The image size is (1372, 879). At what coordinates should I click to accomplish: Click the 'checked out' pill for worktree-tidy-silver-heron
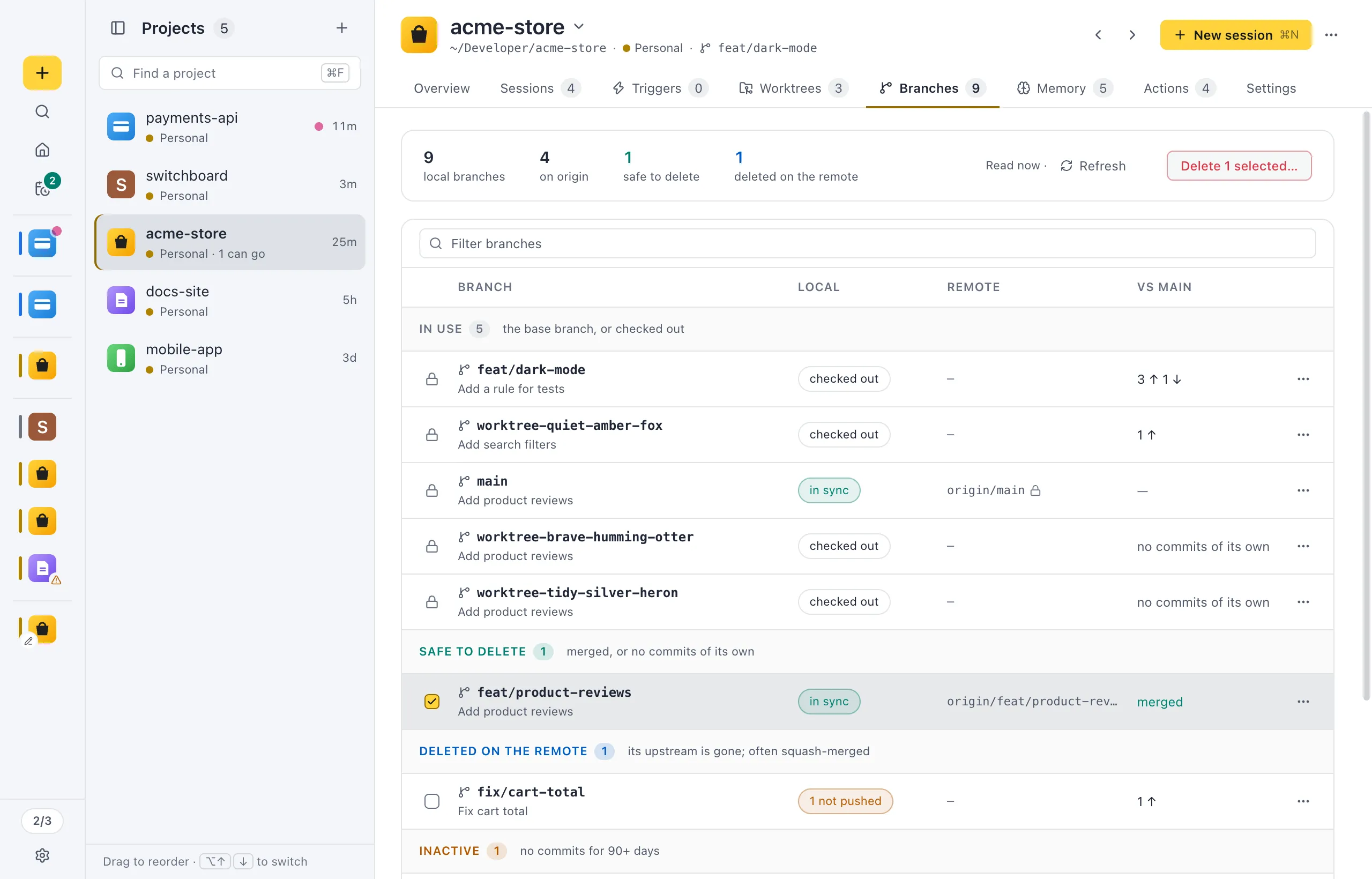(844, 602)
